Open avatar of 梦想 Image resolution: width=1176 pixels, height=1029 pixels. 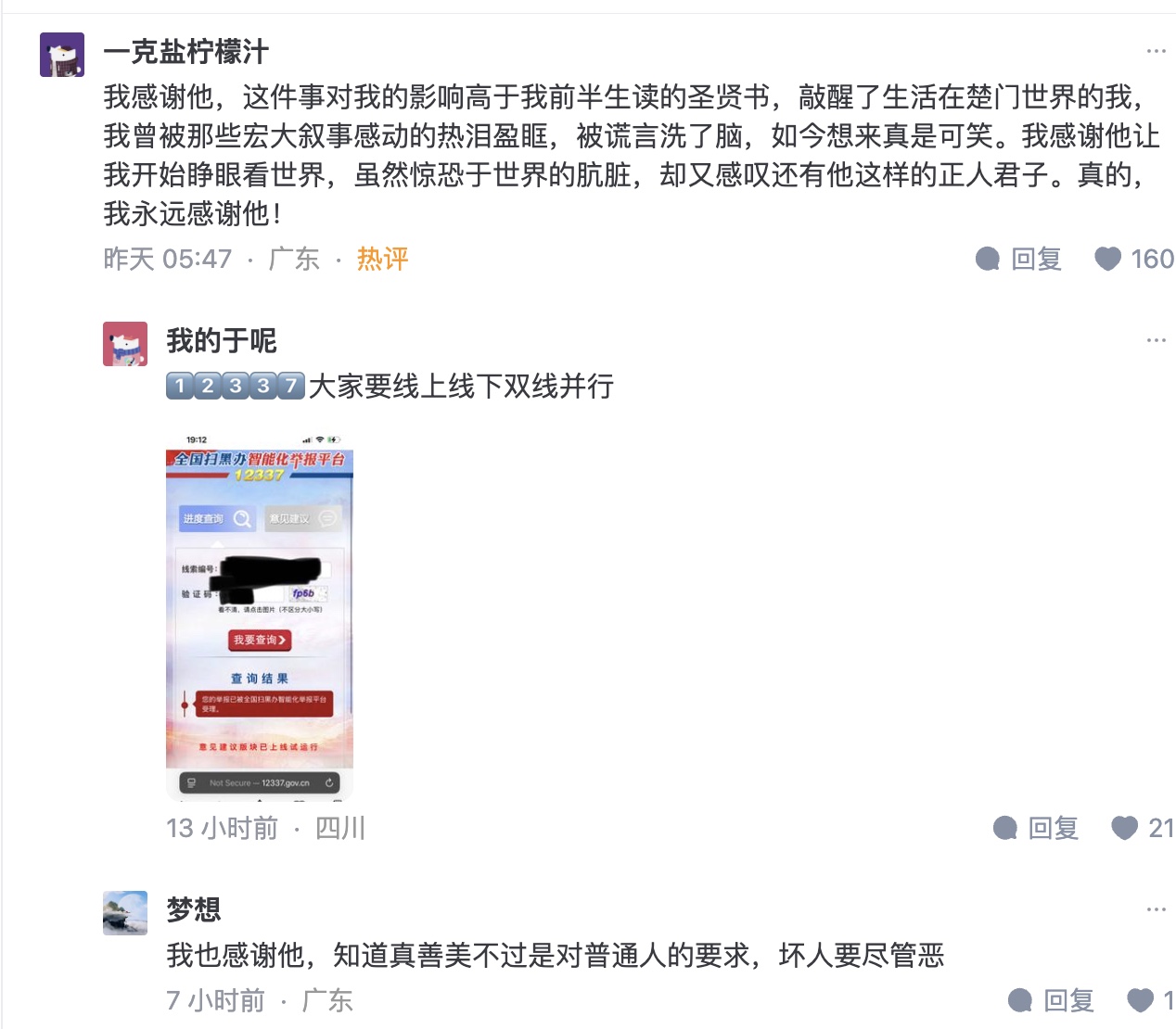[x=125, y=913]
